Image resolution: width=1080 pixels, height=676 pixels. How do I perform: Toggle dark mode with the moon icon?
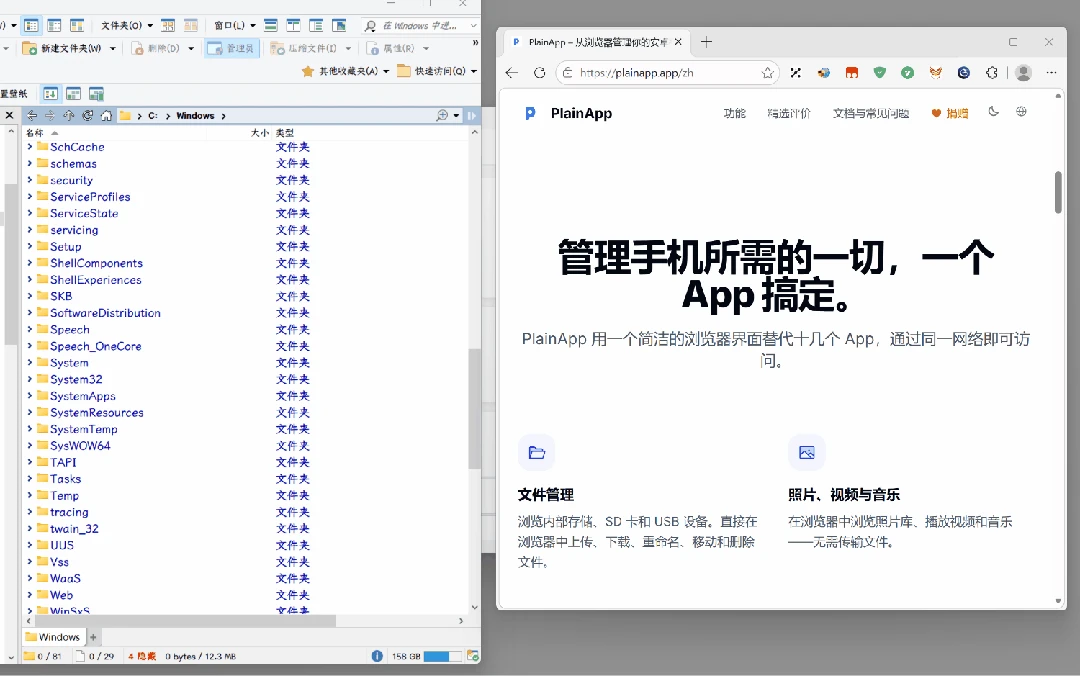[993, 112]
